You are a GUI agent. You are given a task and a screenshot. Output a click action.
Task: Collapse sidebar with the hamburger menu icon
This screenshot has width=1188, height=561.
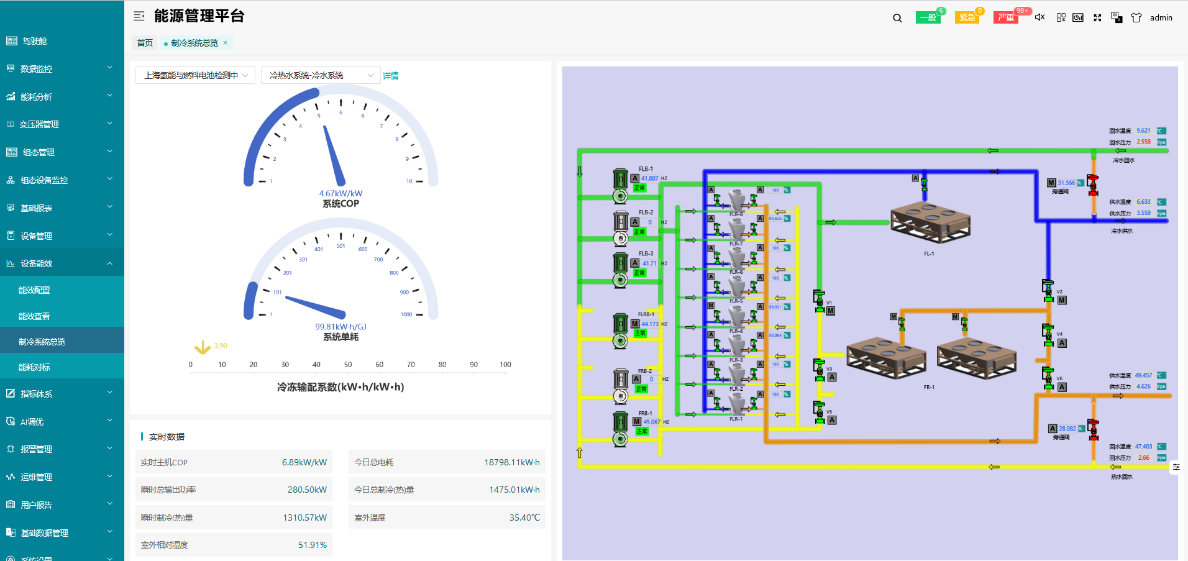pyautogui.click(x=139, y=17)
